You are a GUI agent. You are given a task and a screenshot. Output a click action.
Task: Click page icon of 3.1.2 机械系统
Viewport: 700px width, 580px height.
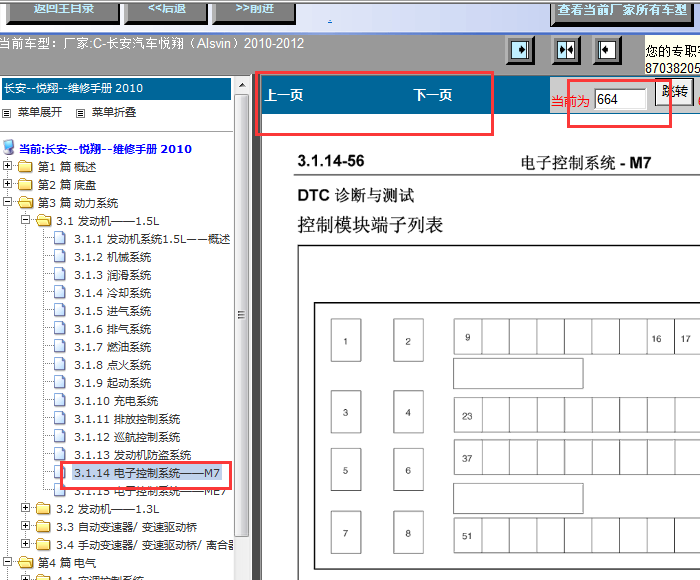[x=60, y=256]
